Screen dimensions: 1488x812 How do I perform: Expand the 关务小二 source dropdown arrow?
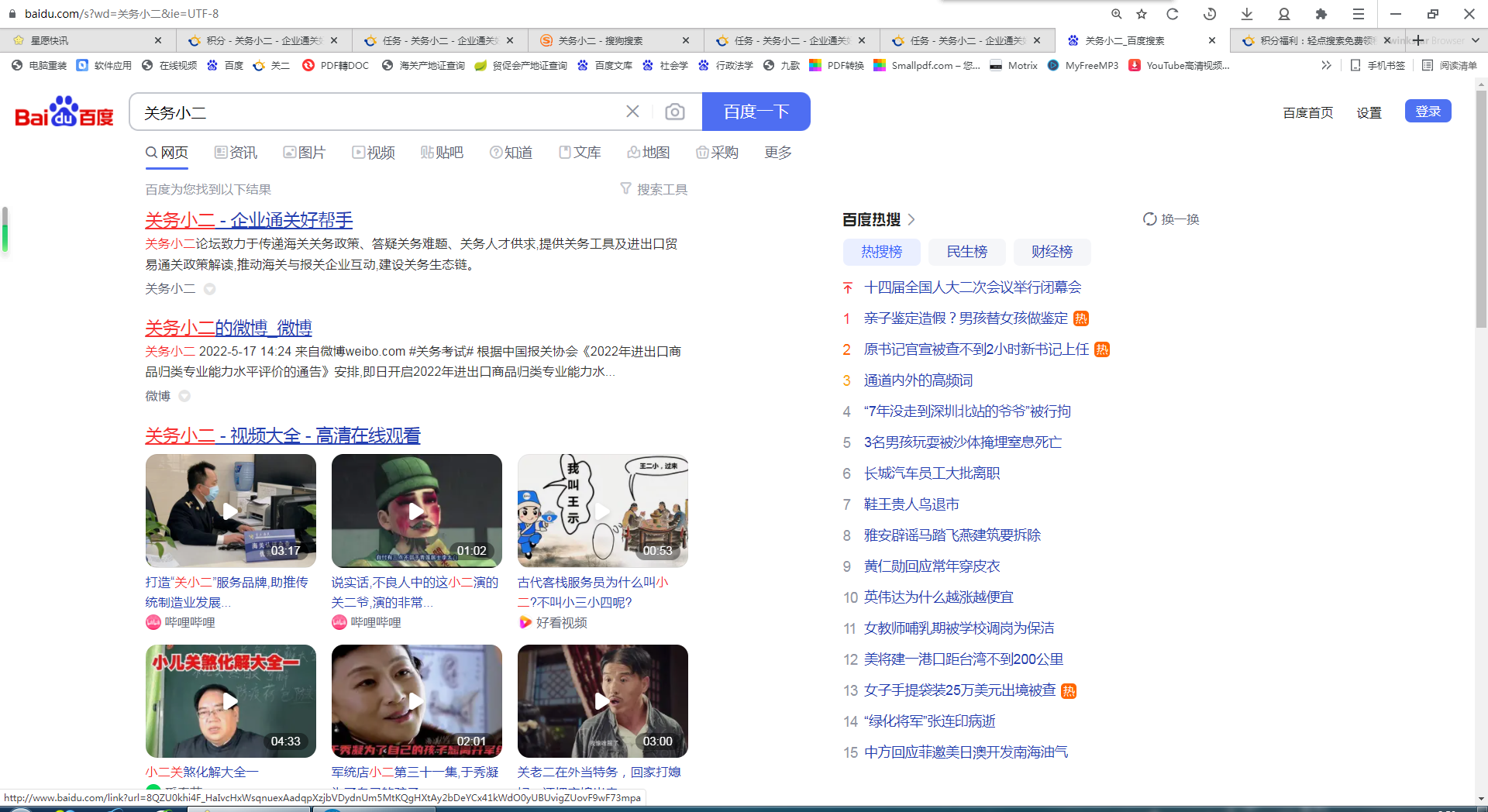pos(209,289)
